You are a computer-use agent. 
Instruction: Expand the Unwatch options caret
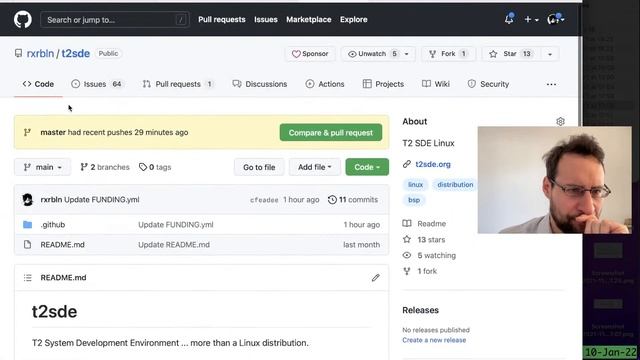pyautogui.click(x=407, y=54)
